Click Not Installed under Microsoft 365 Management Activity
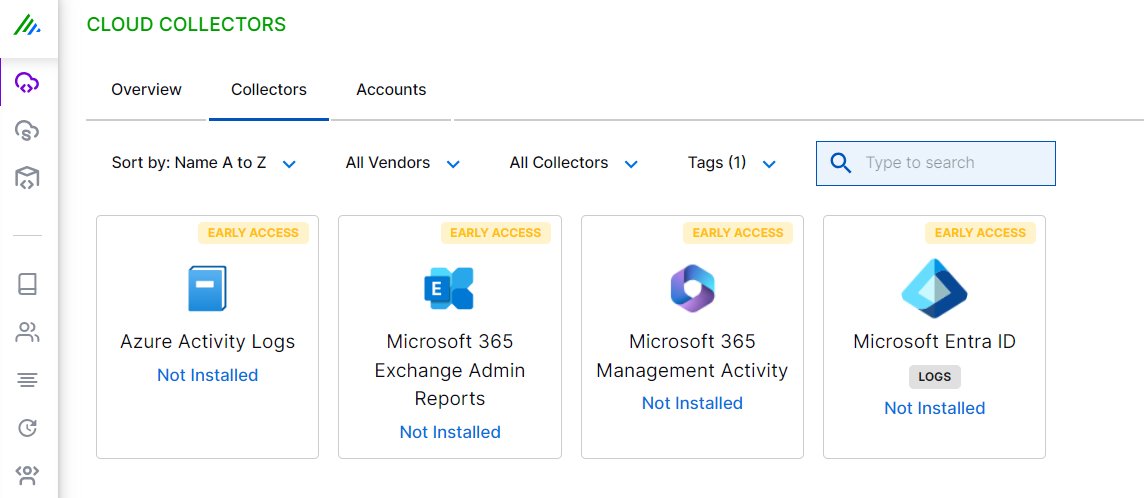The width and height of the screenshot is (1144, 498). click(x=692, y=403)
